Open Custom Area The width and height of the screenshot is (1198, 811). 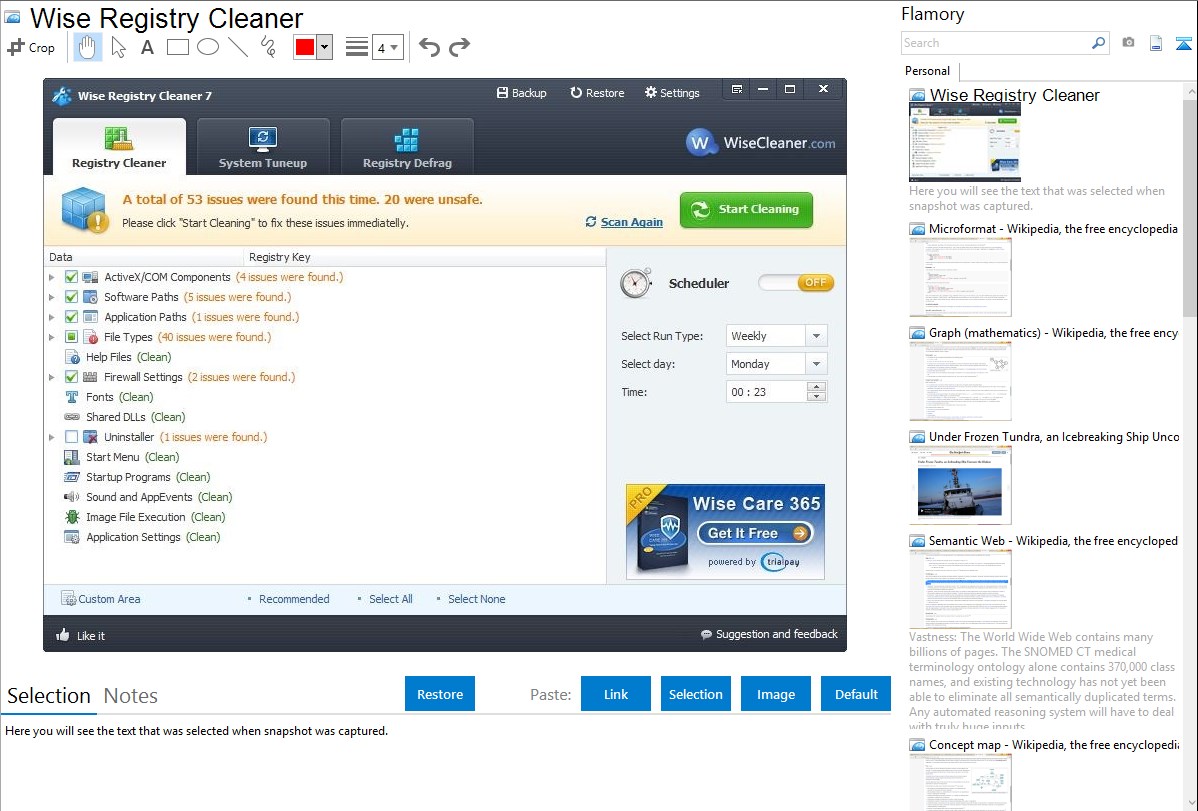pyautogui.click(x=101, y=599)
